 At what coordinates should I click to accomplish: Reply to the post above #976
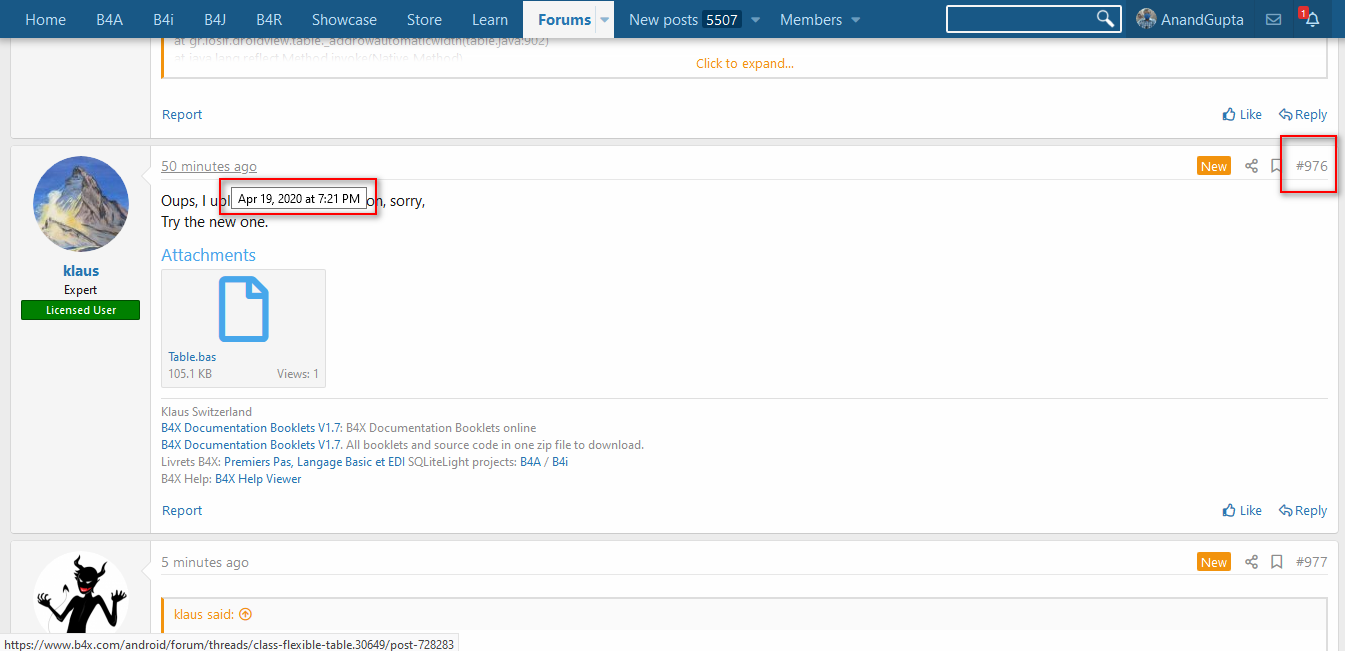1303,114
